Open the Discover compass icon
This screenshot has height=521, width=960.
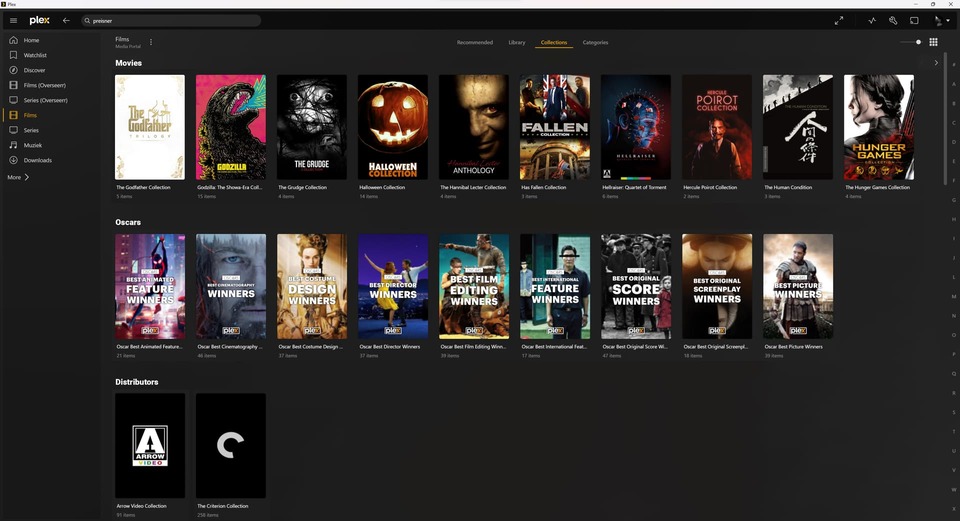tap(13, 70)
